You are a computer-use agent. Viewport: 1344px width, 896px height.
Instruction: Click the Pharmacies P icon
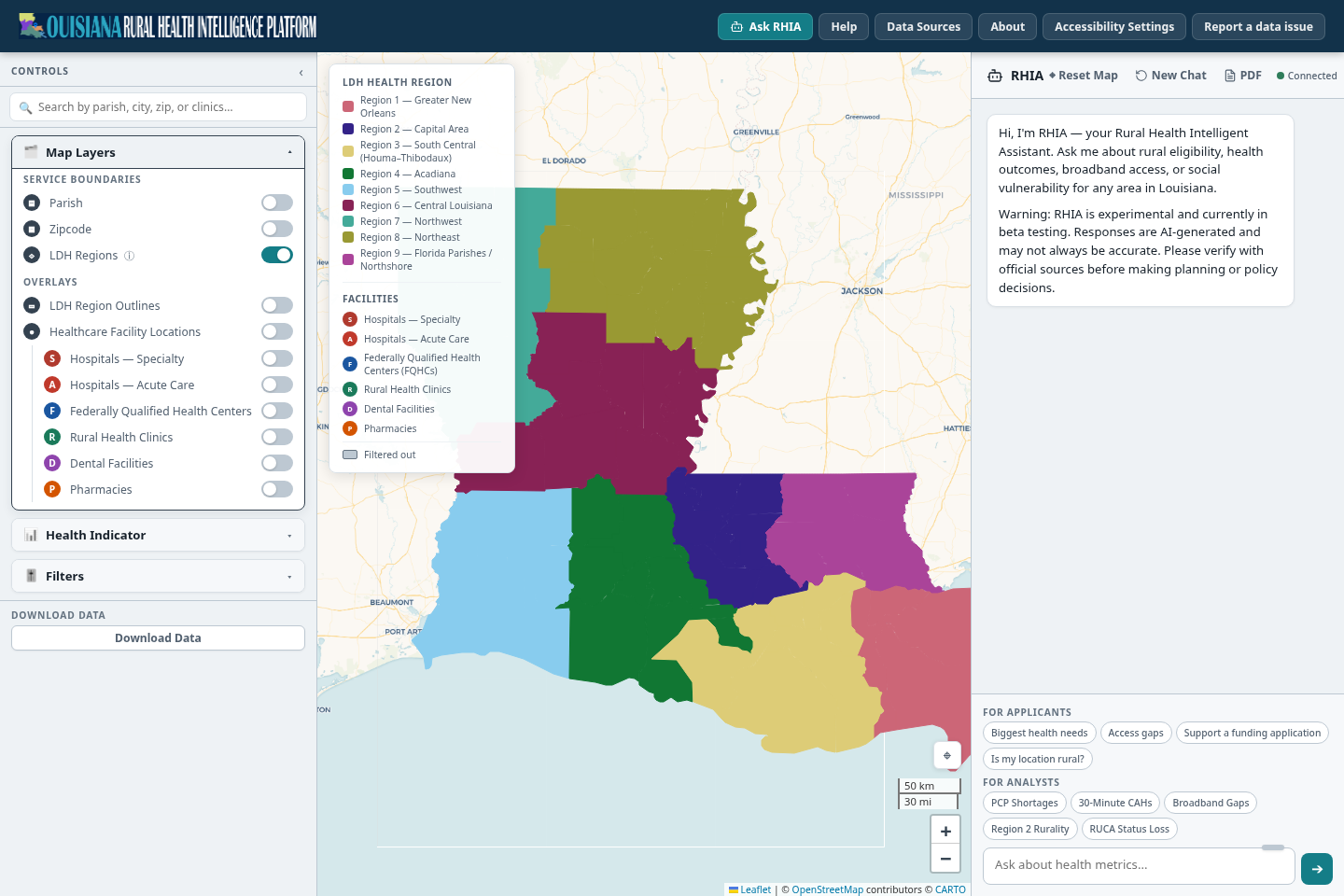click(52, 489)
